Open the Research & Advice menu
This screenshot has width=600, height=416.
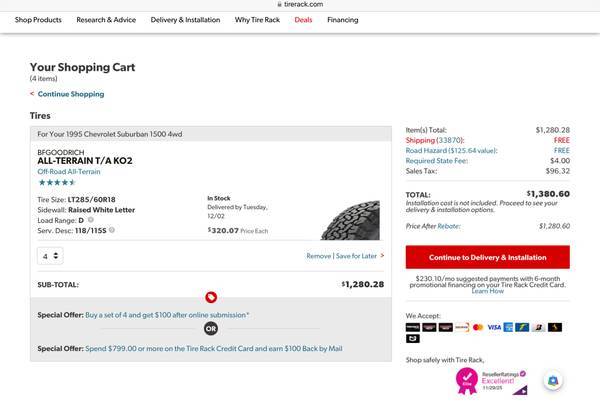(x=106, y=20)
